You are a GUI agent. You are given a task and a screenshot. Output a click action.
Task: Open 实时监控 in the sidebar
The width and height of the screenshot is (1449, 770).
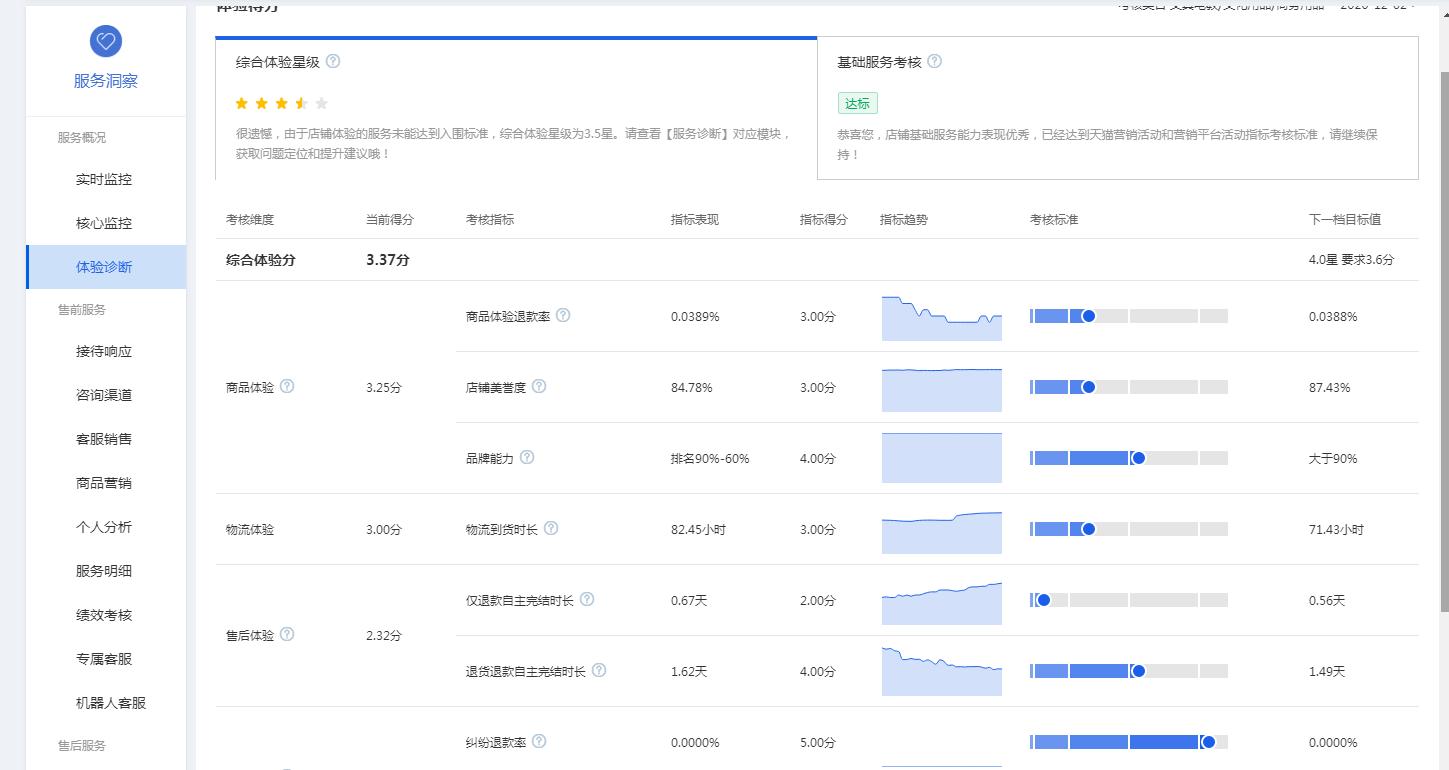(104, 180)
